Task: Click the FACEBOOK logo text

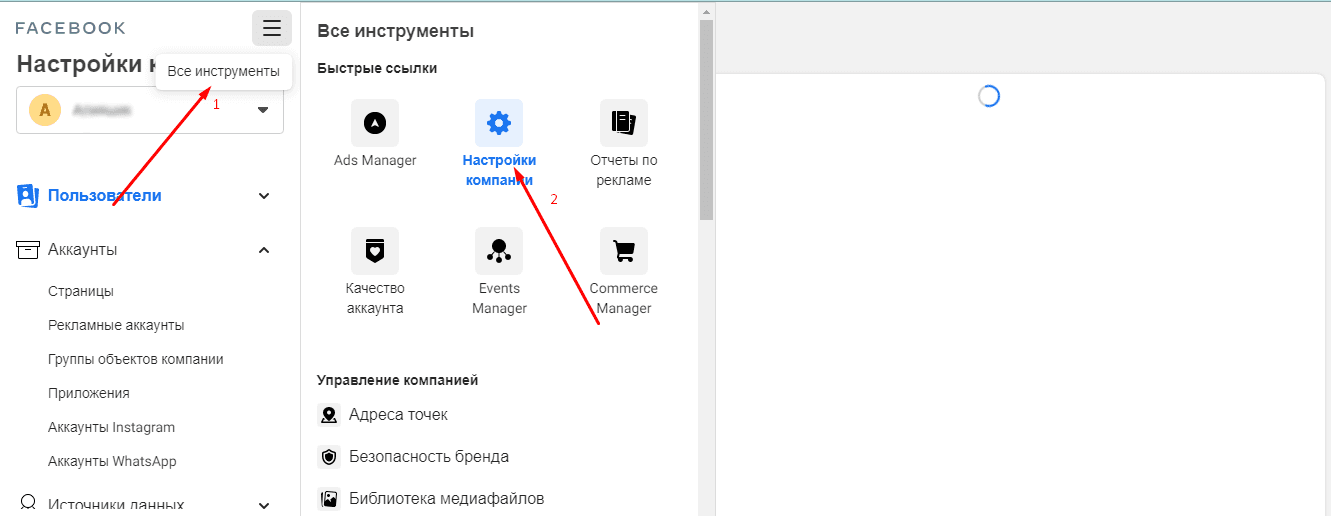Action: [71, 28]
